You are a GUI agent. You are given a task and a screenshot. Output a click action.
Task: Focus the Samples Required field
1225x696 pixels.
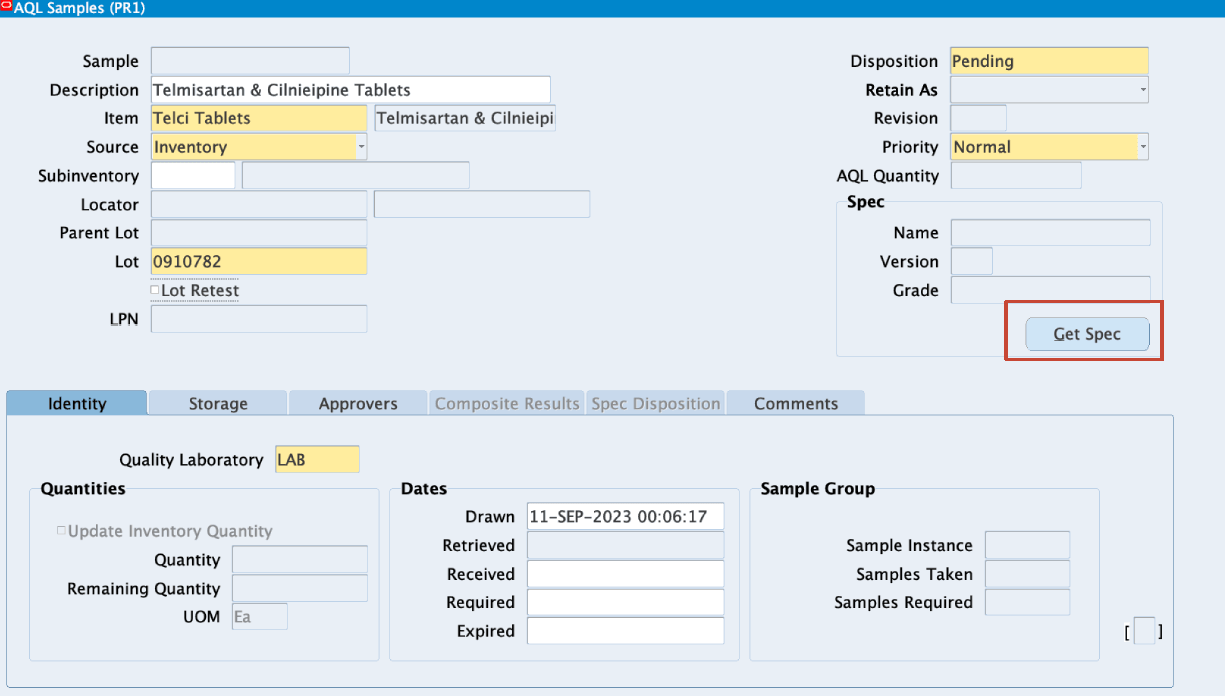[1027, 602]
